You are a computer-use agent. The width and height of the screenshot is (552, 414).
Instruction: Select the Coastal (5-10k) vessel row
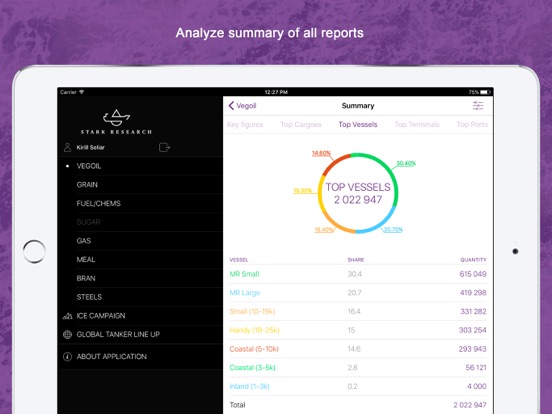358,349
